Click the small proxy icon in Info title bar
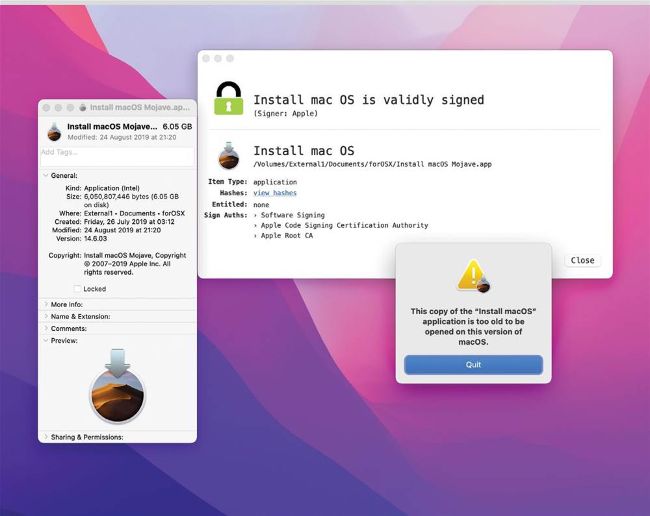This screenshot has height=516, width=650. (83, 107)
